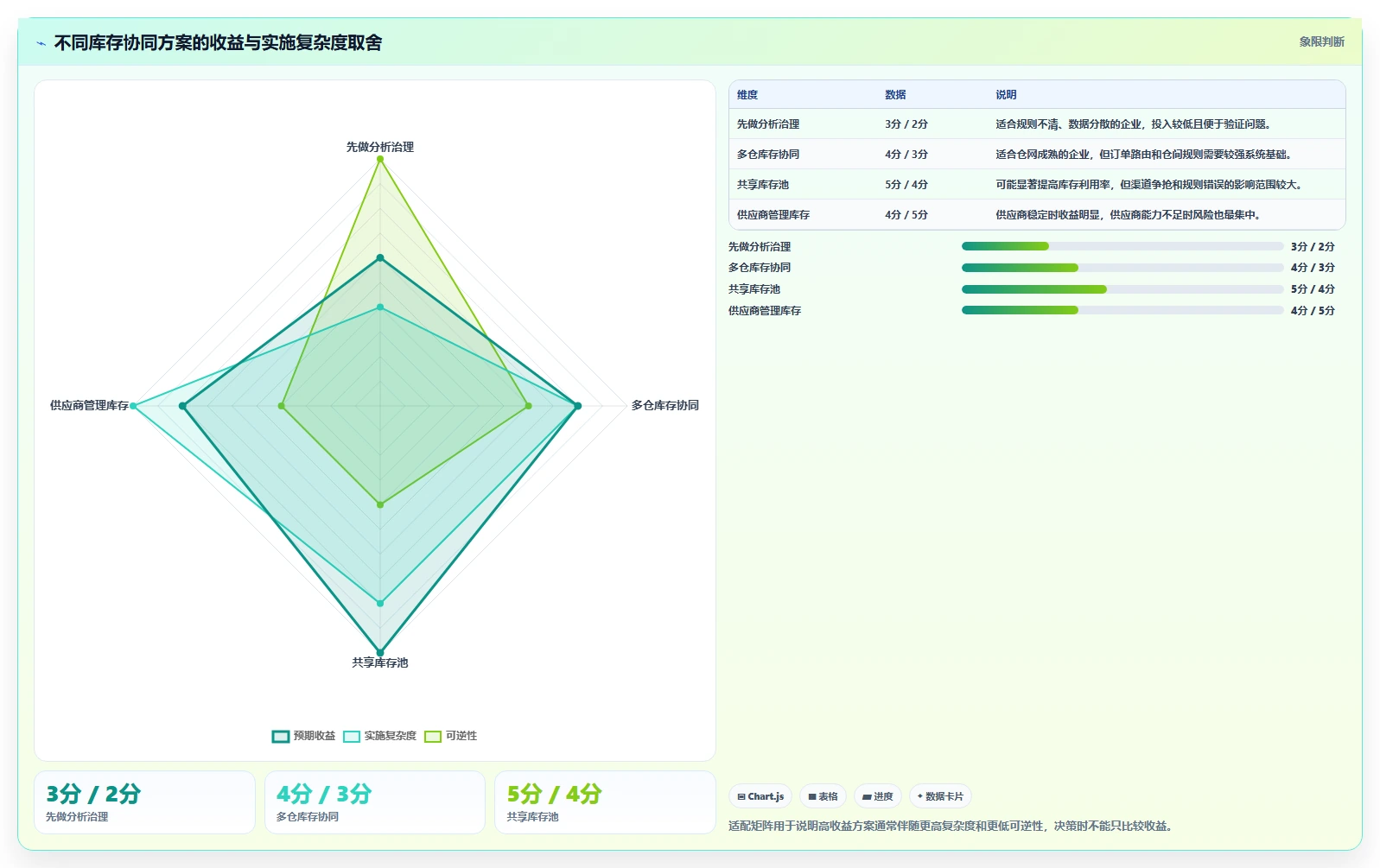Select the Chart.js tag chip
Screen dimensions: 1380x868
pyautogui.click(x=760, y=796)
